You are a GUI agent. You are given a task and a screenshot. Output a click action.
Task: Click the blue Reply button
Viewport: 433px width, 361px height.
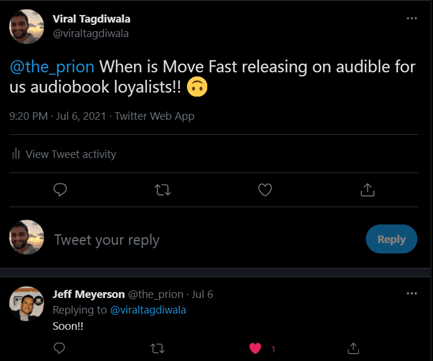(x=391, y=239)
